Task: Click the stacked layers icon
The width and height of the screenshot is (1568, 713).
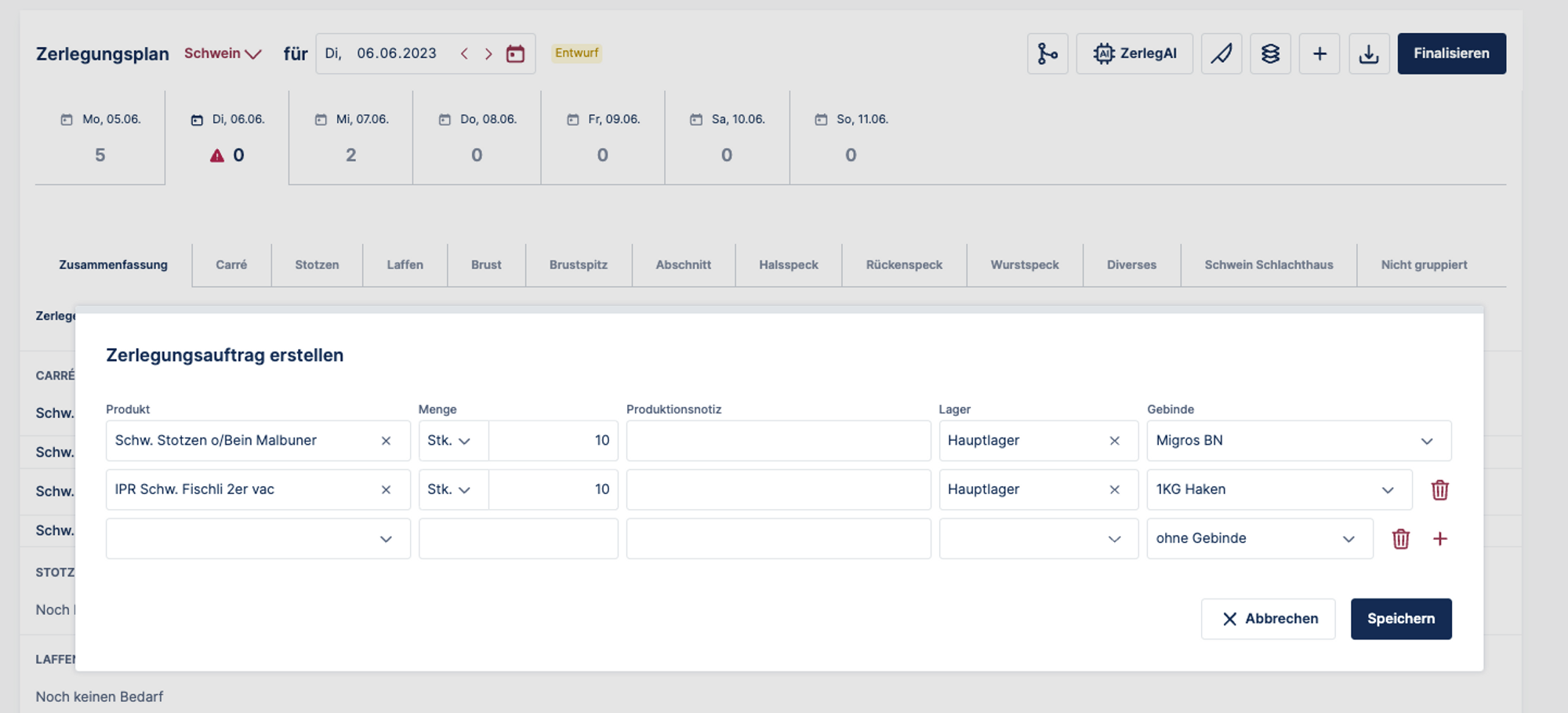Action: click(x=1270, y=53)
